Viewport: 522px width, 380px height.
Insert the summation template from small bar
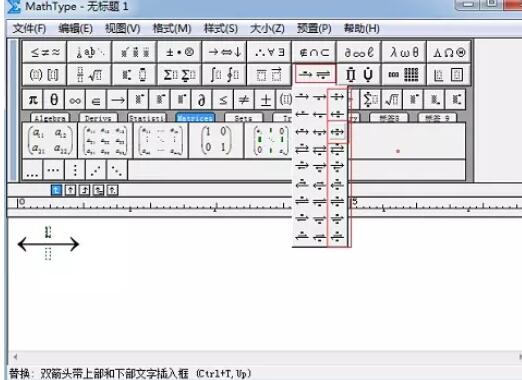click(370, 99)
